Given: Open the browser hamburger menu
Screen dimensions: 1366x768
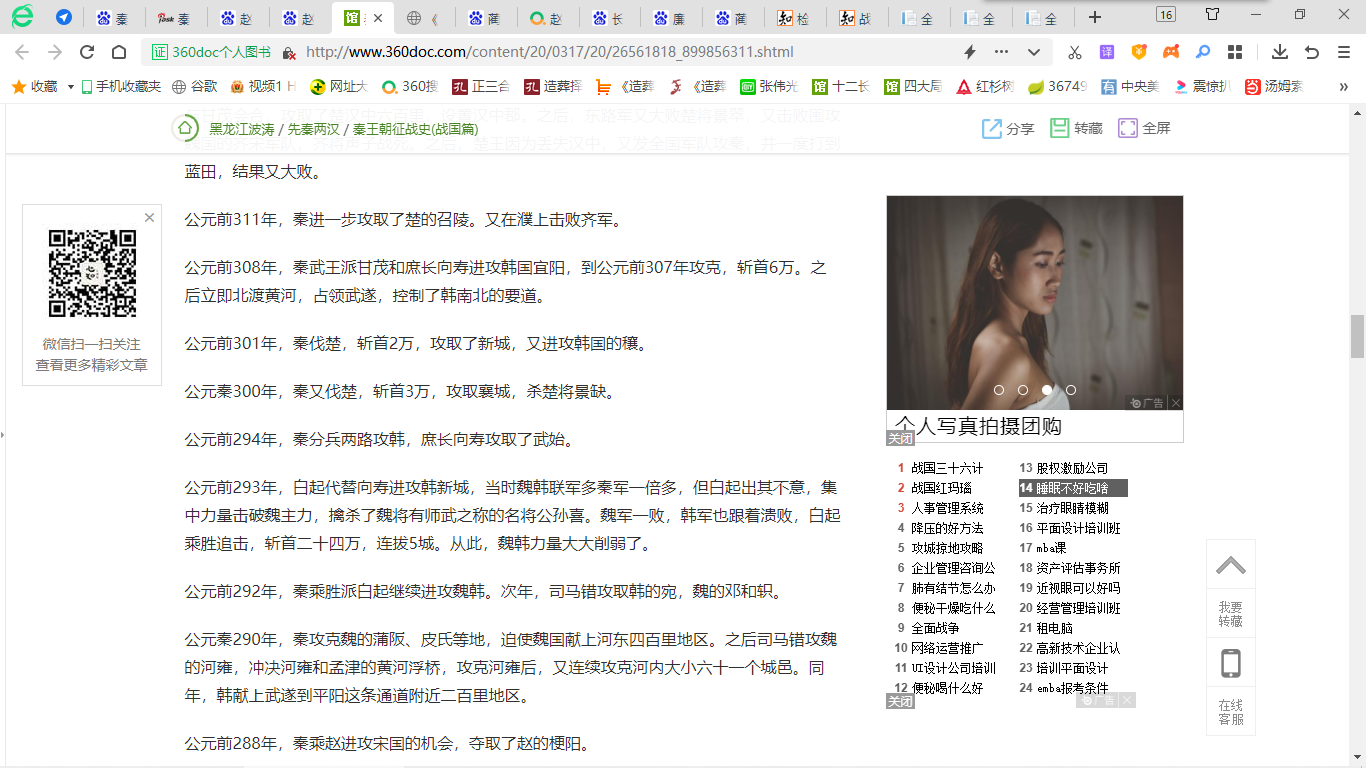Looking at the screenshot, I should click(1342, 52).
